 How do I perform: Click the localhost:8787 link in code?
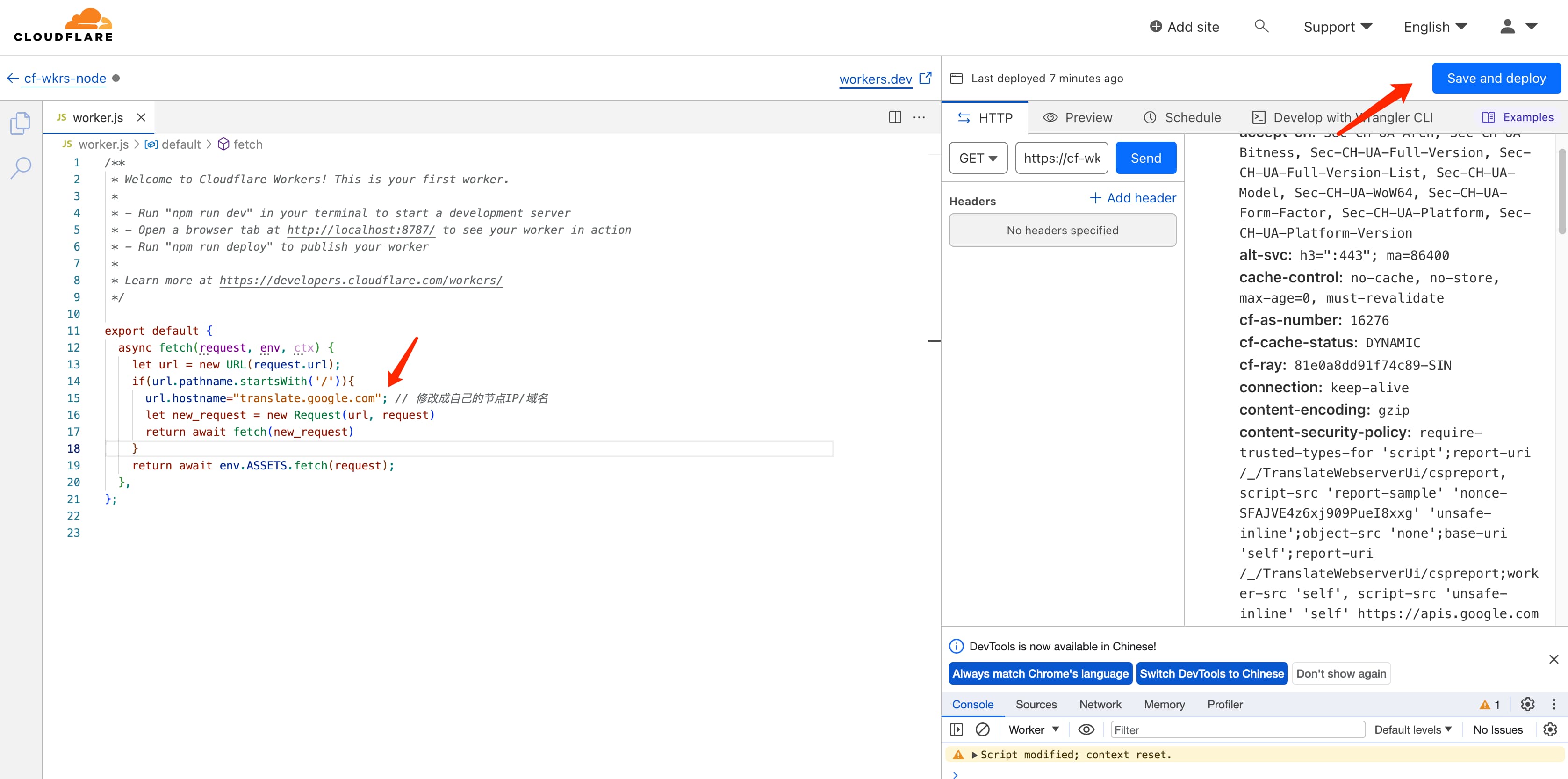tap(360, 230)
